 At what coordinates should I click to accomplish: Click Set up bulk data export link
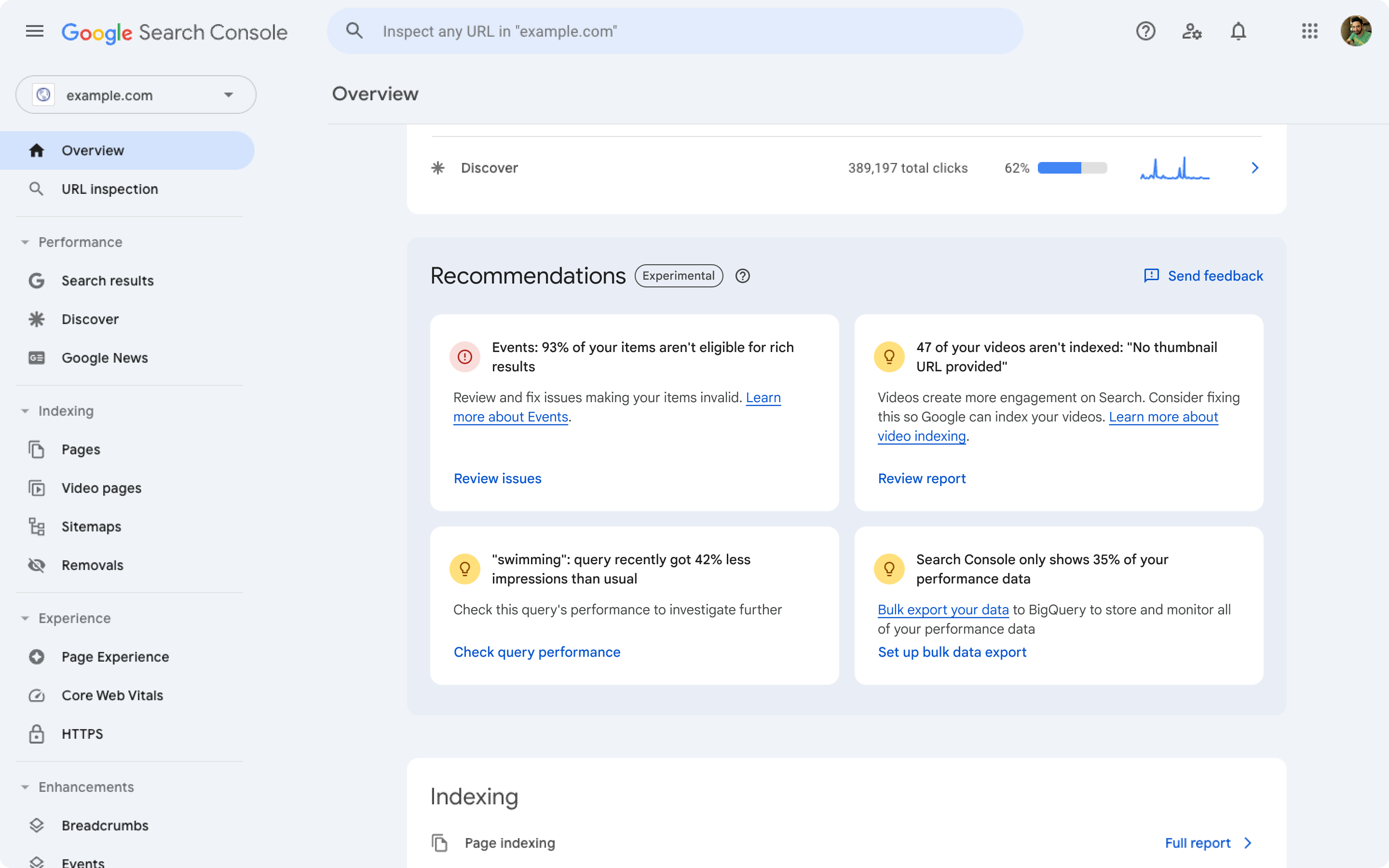(951, 651)
